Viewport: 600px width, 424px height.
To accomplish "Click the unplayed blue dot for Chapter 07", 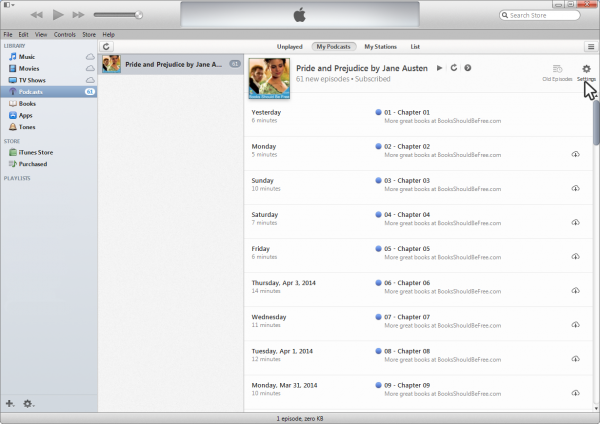I will (x=378, y=317).
